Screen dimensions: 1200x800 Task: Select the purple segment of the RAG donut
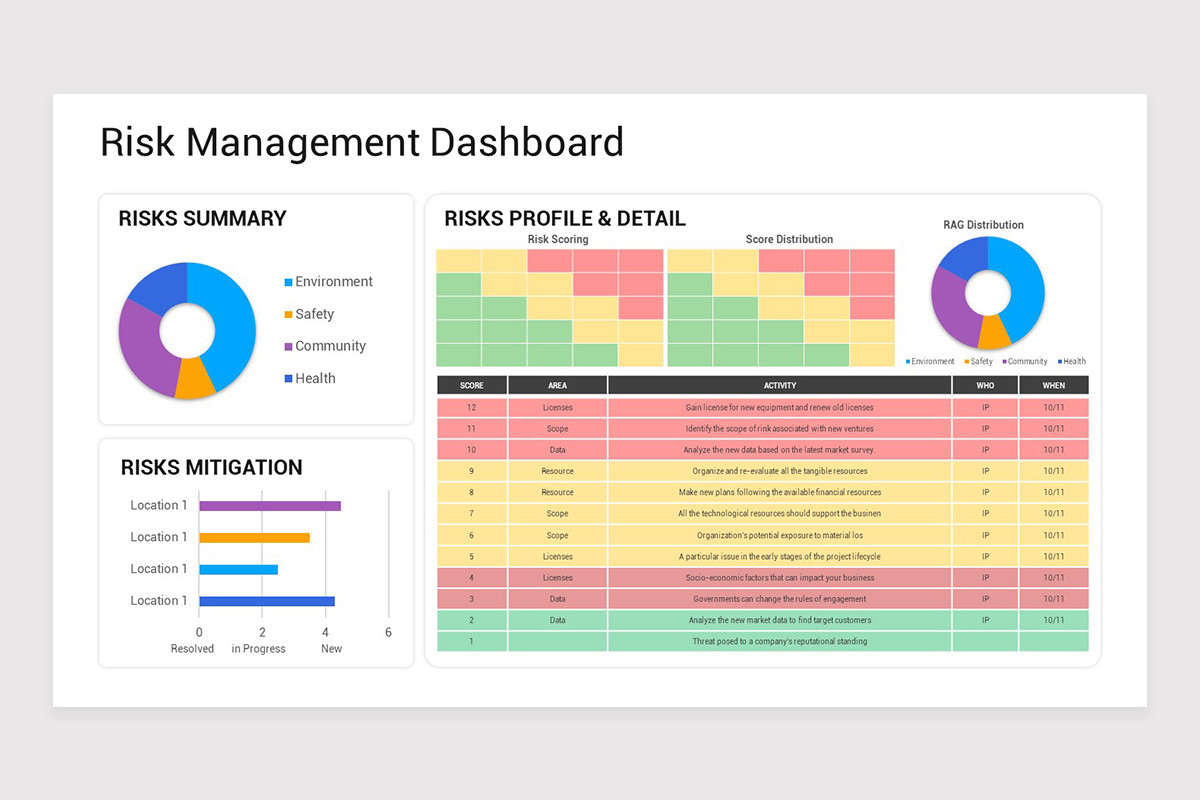click(x=950, y=300)
